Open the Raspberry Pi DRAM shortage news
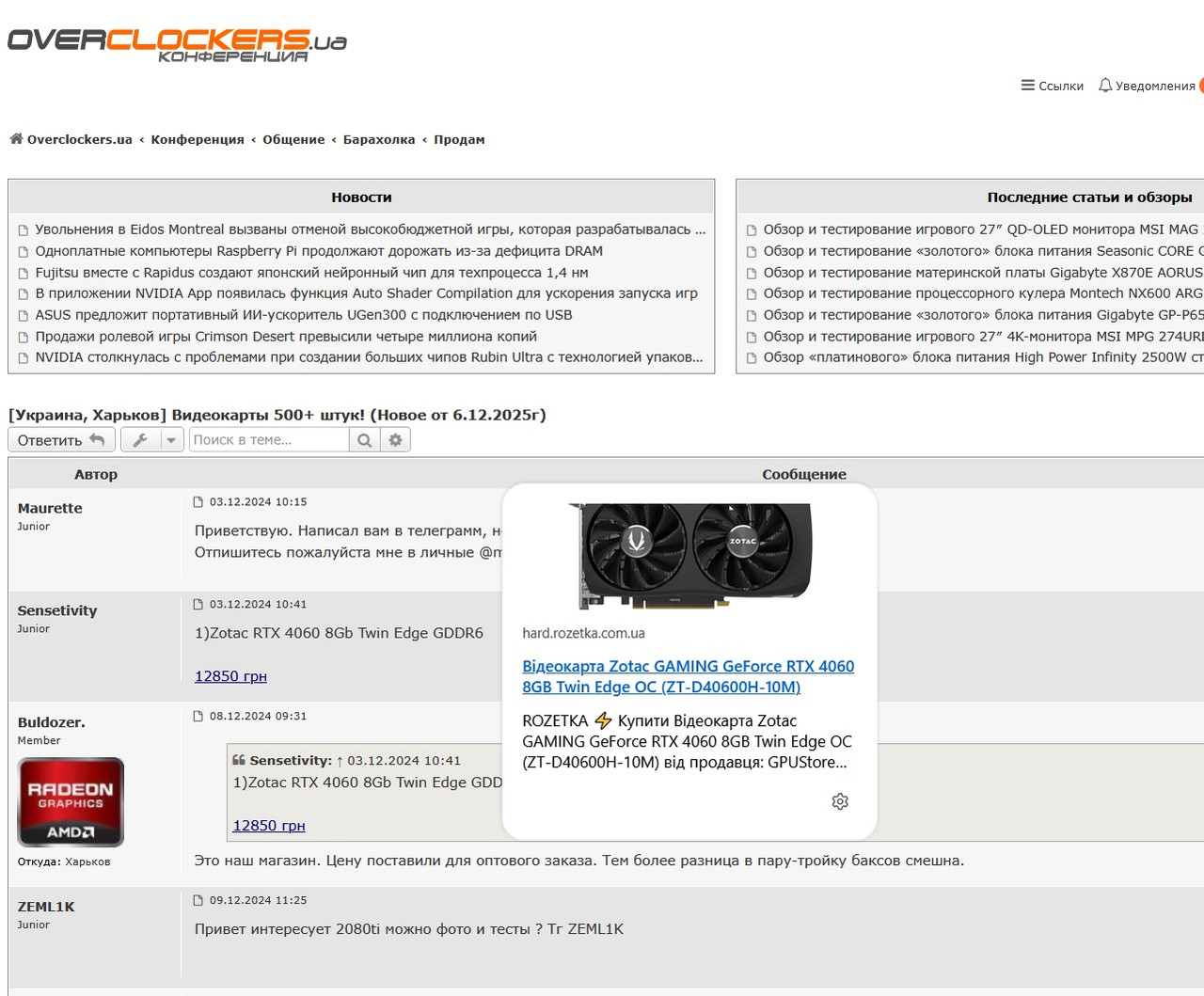This screenshot has height=996, width=1204. [x=319, y=251]
